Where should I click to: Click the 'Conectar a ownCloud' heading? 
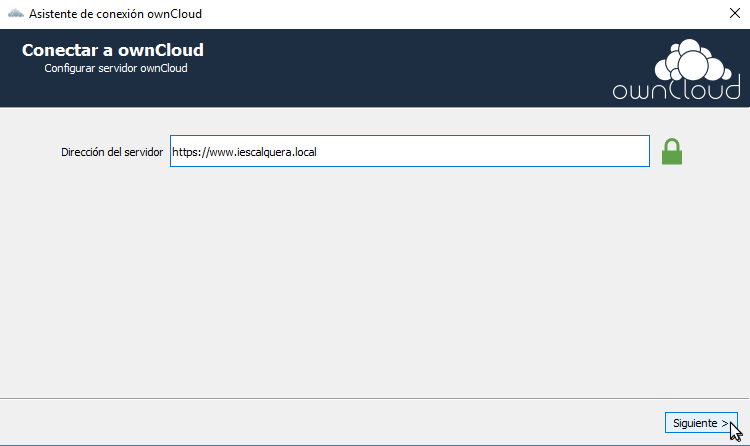coord(113,50)
